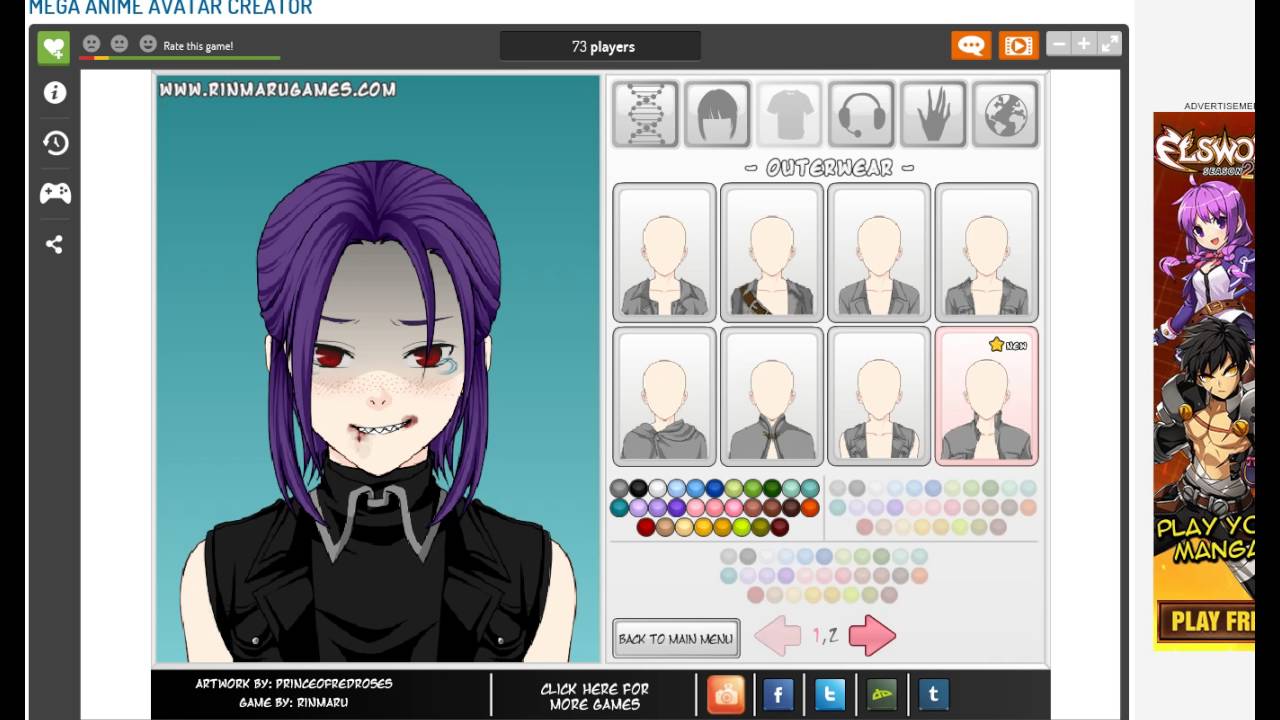
Task: Click the 73 players counter
Action: pyautogui.click(x=601, y=46)
